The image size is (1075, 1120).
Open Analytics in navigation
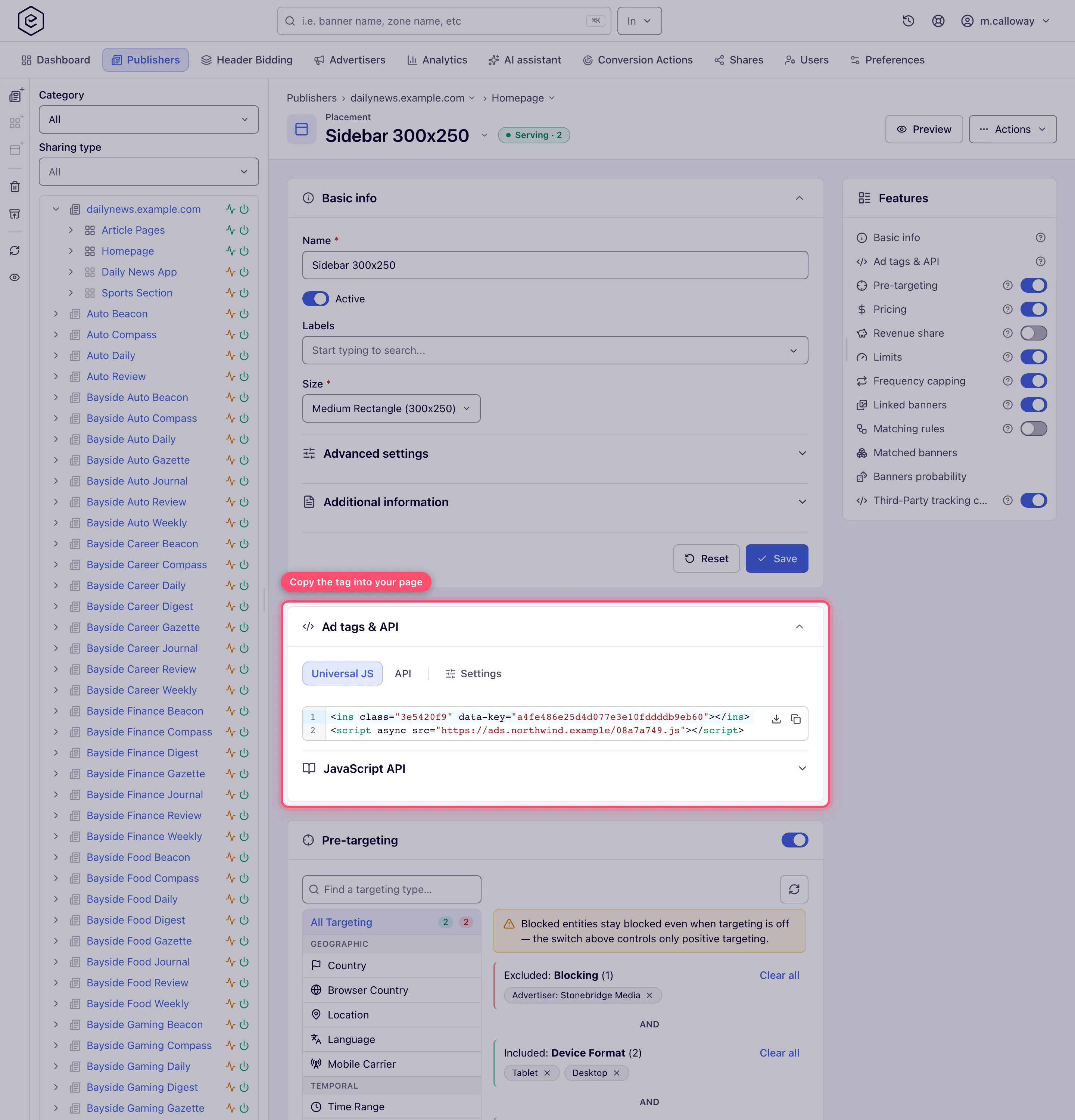pos(437,60)
